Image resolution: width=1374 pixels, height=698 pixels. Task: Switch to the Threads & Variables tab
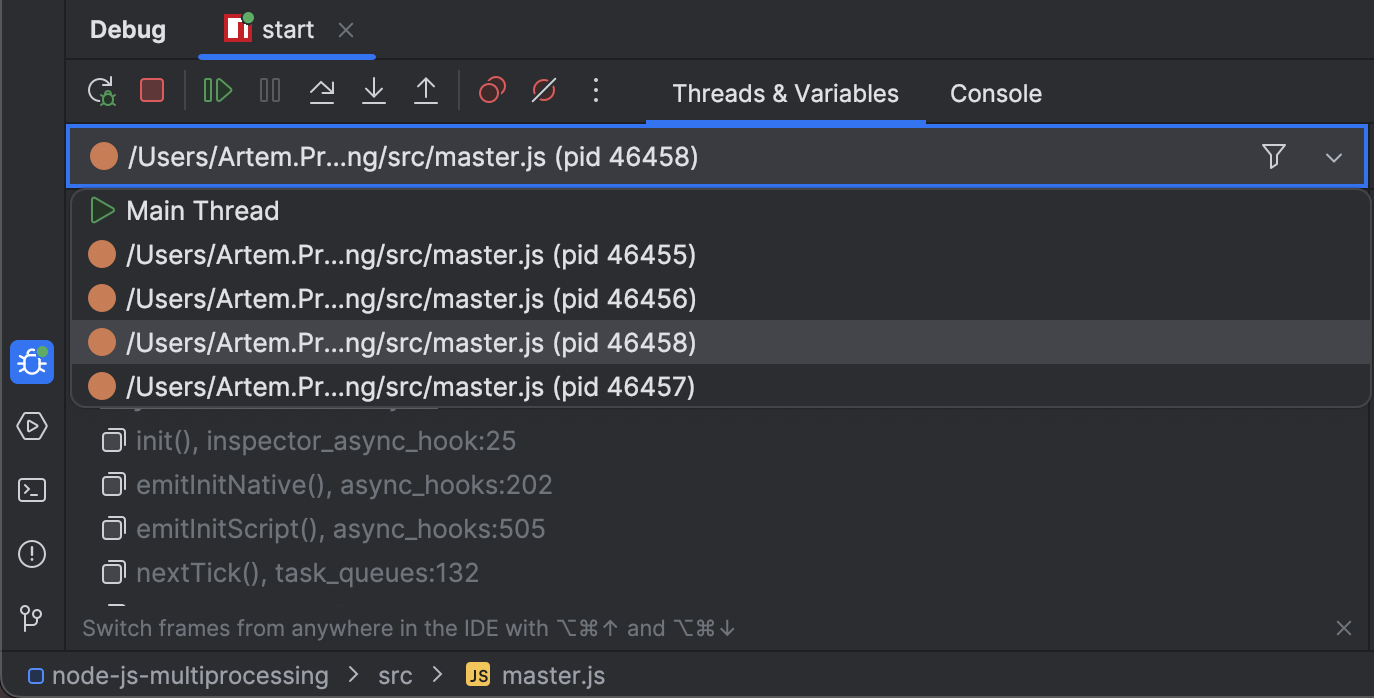(x=784, y=93)
